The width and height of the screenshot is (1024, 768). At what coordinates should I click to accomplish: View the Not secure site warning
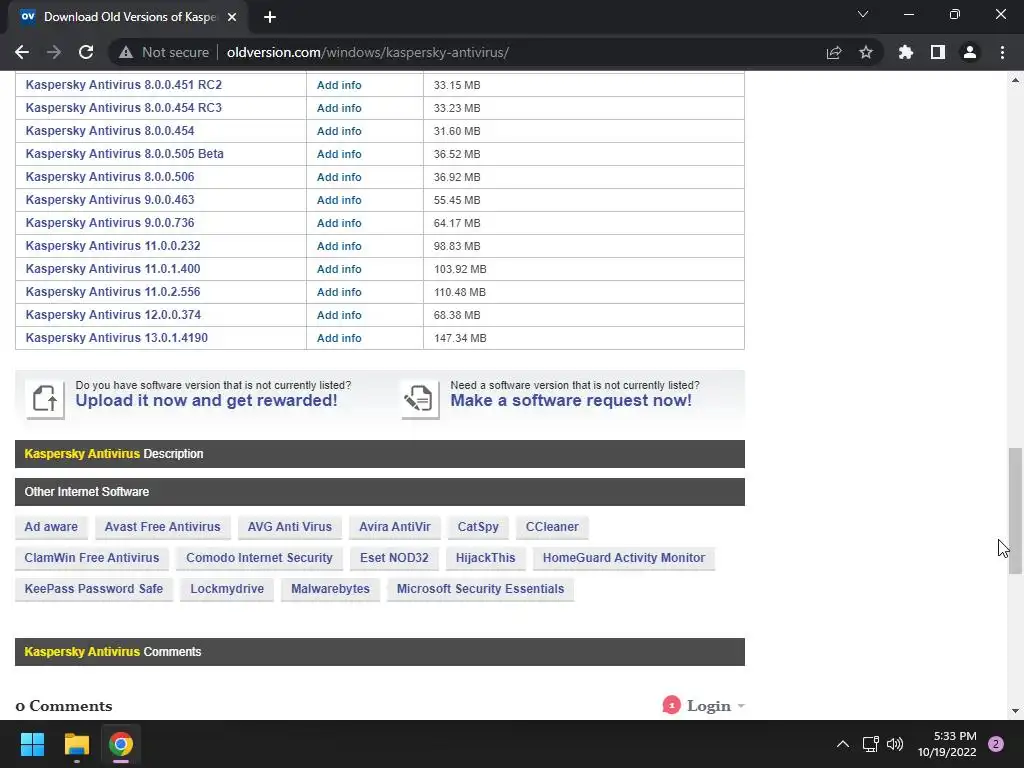tap(164, 52)
